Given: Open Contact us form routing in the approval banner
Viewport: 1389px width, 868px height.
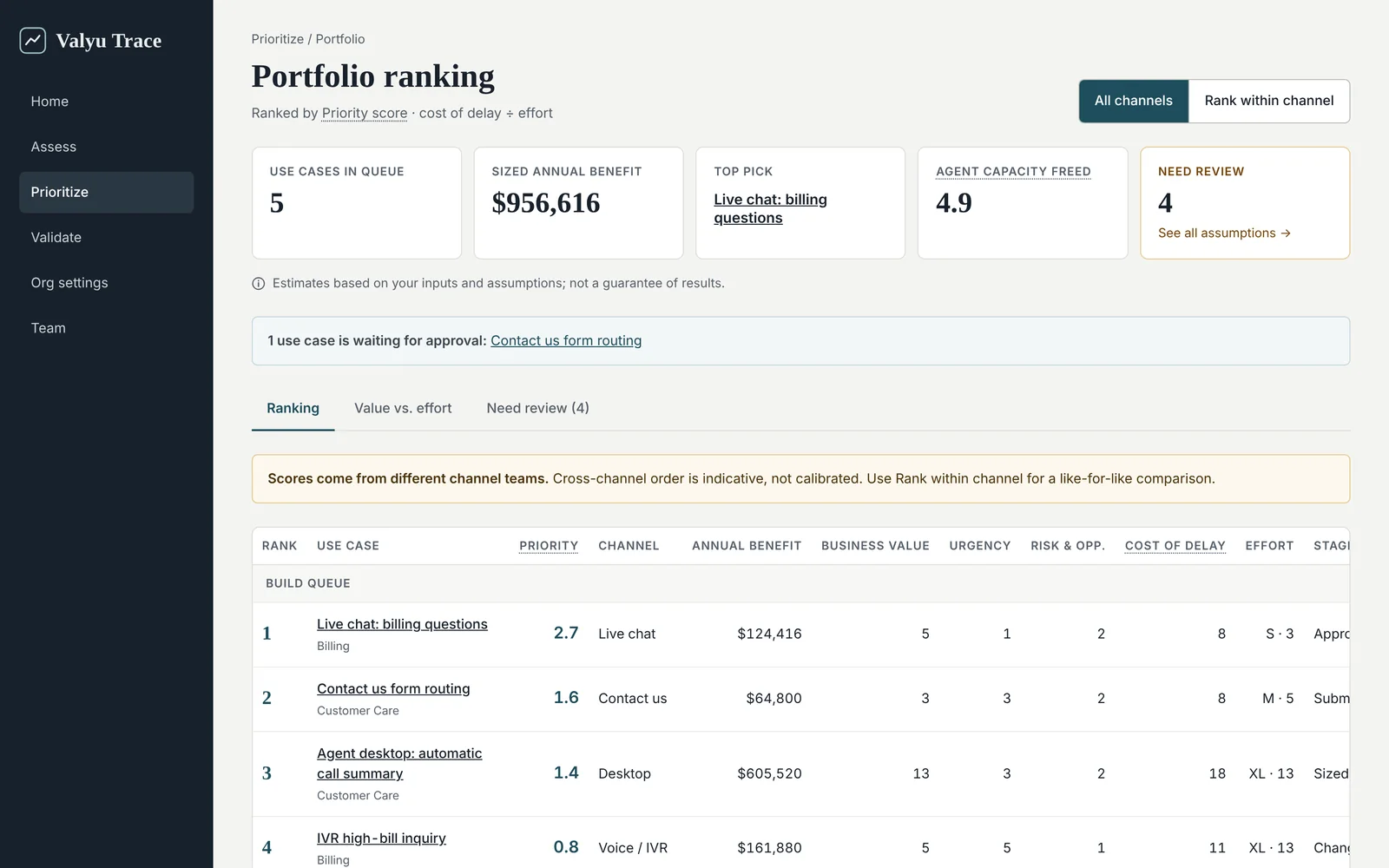Looking at the screenshot, I should [566, 340].
